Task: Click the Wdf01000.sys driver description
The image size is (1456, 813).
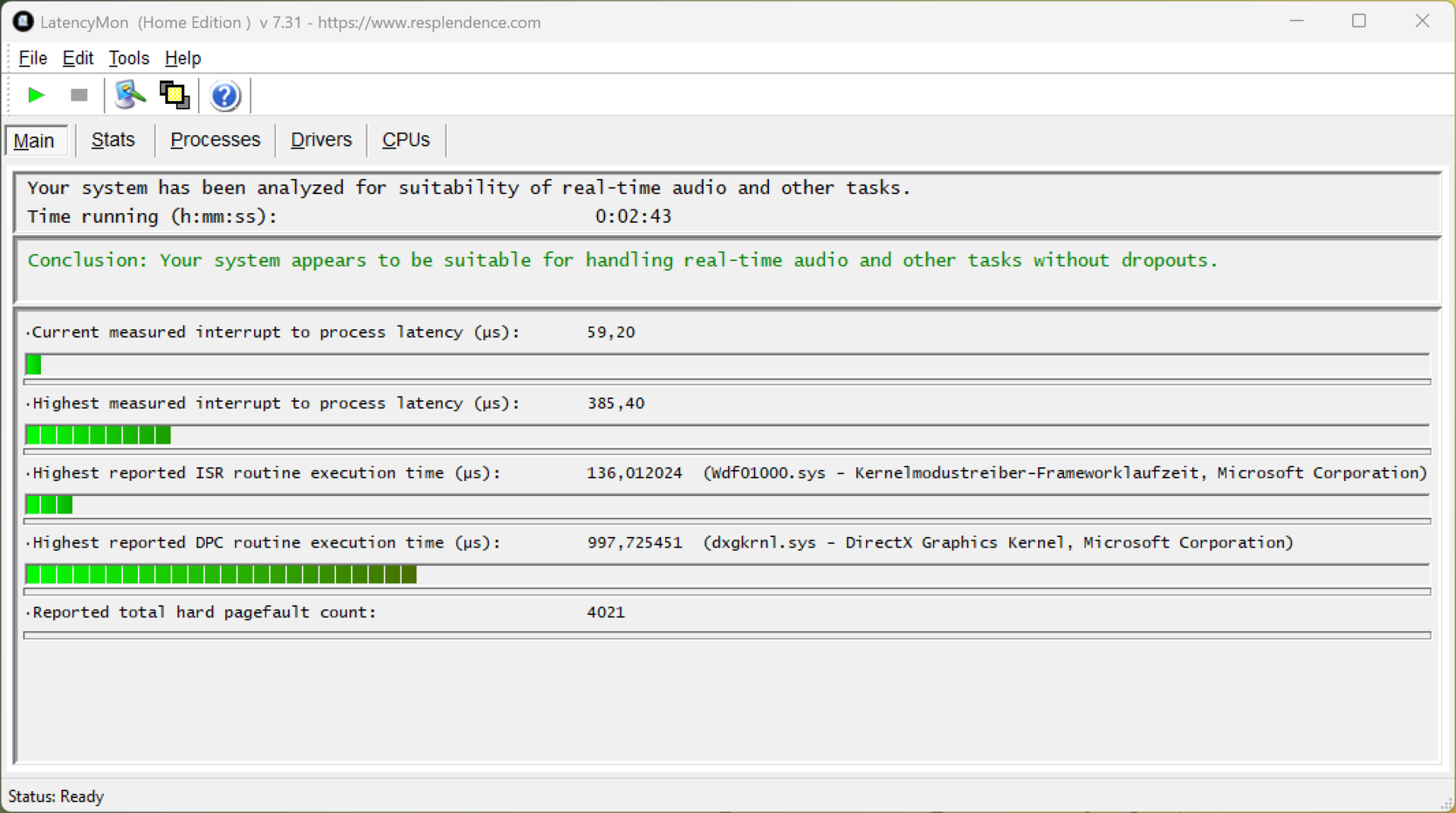Action: pyautogui.click(x=1065, y=473)
